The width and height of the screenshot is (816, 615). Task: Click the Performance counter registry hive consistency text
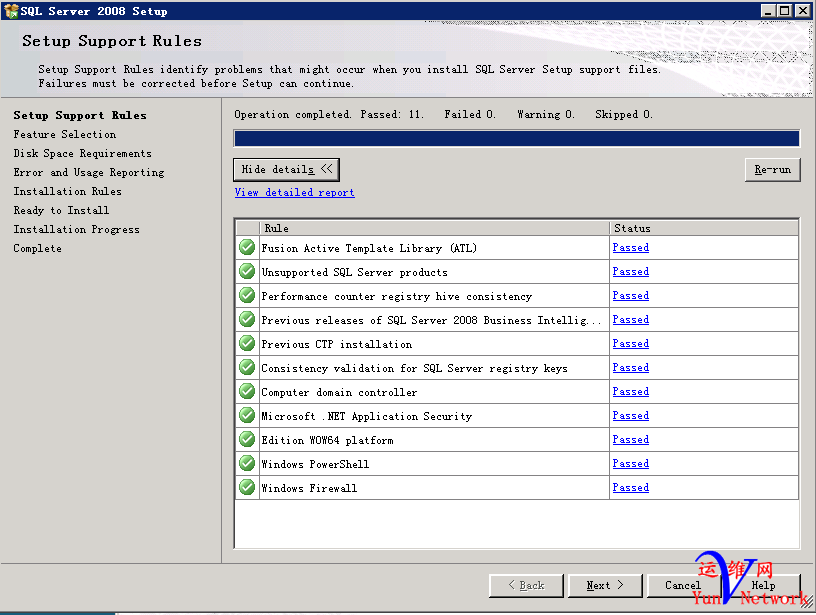point(397,296)
